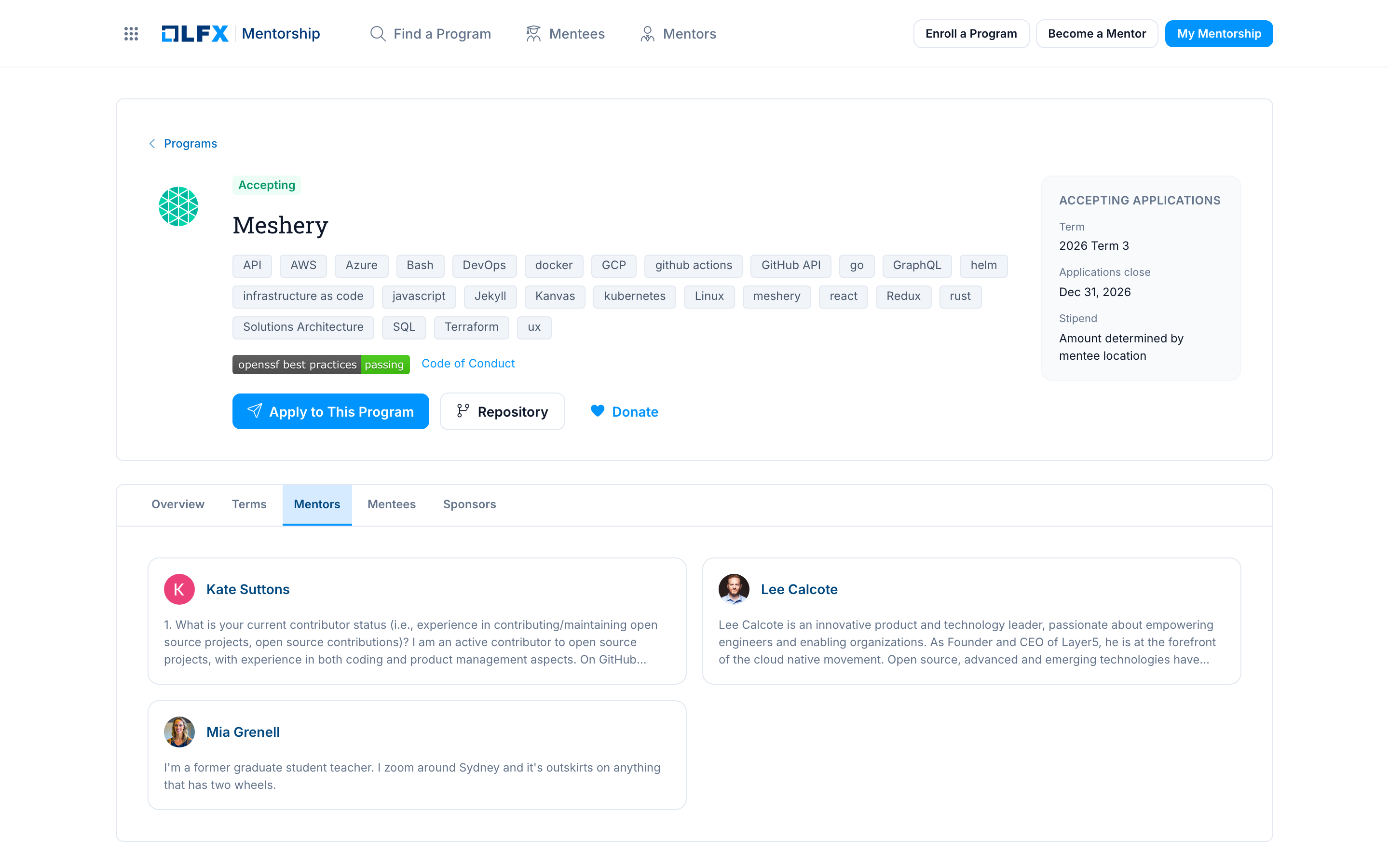This screenshot has width=1389, height=868.
Task: Click the back chevron beside Programs
Action: tap(152, 144)
